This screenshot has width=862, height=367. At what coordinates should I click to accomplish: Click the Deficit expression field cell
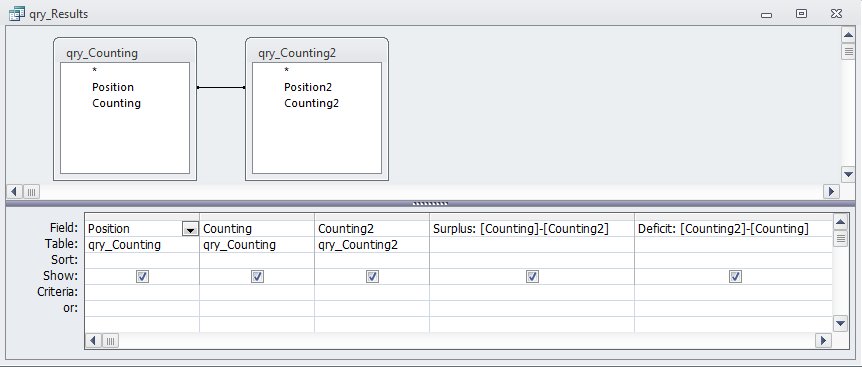[x=733, y=229]
